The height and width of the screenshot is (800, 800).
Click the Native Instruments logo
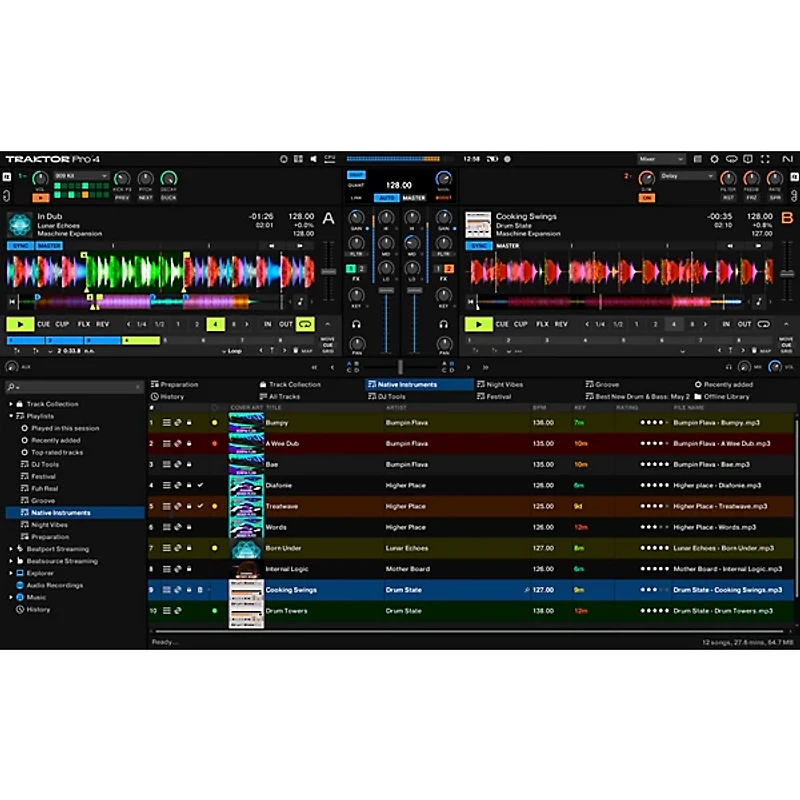pos(789,159)
